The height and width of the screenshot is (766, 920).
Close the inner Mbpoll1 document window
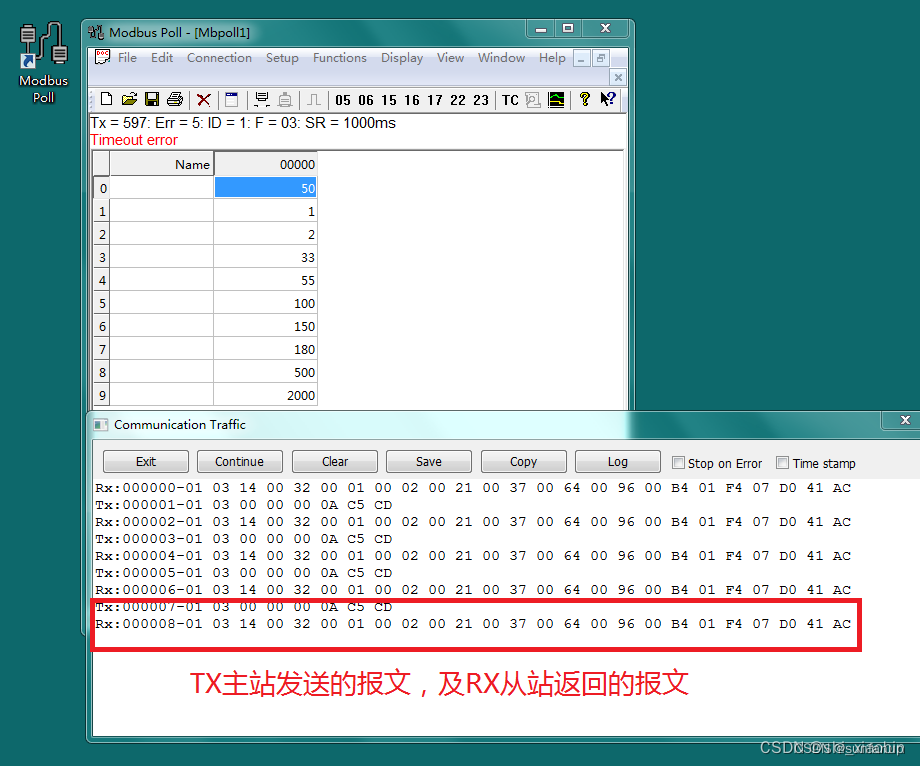click(618, 77)
